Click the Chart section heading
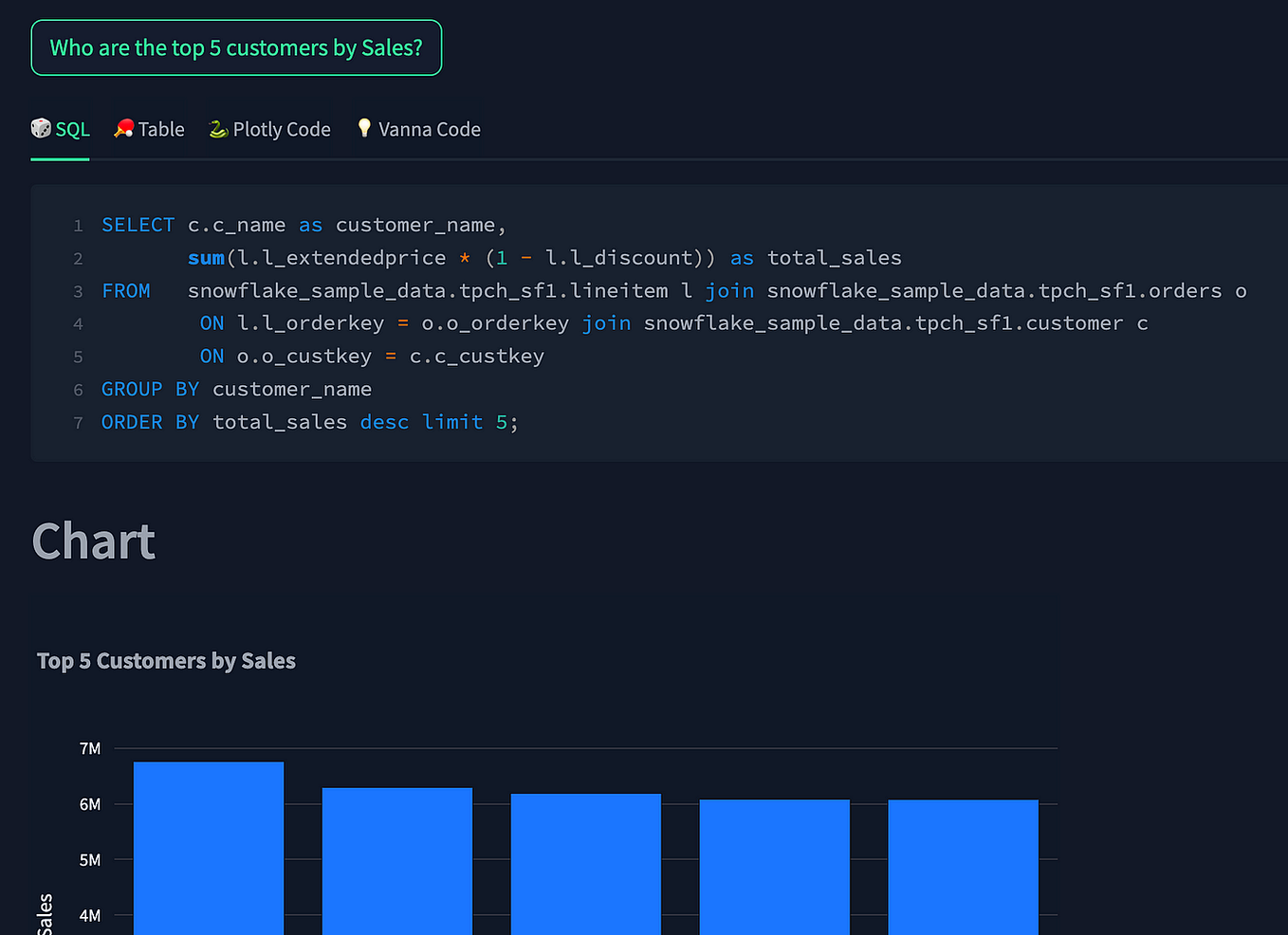1288x935 pixels. [x=93, y=541]
